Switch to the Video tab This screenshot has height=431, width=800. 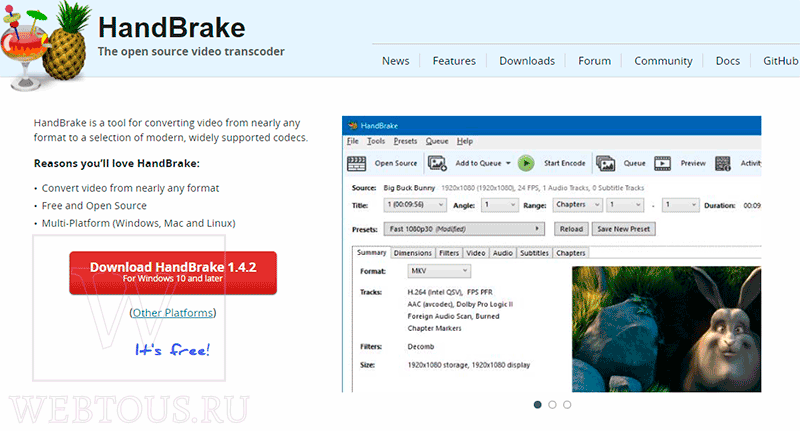tap(476, 253)
